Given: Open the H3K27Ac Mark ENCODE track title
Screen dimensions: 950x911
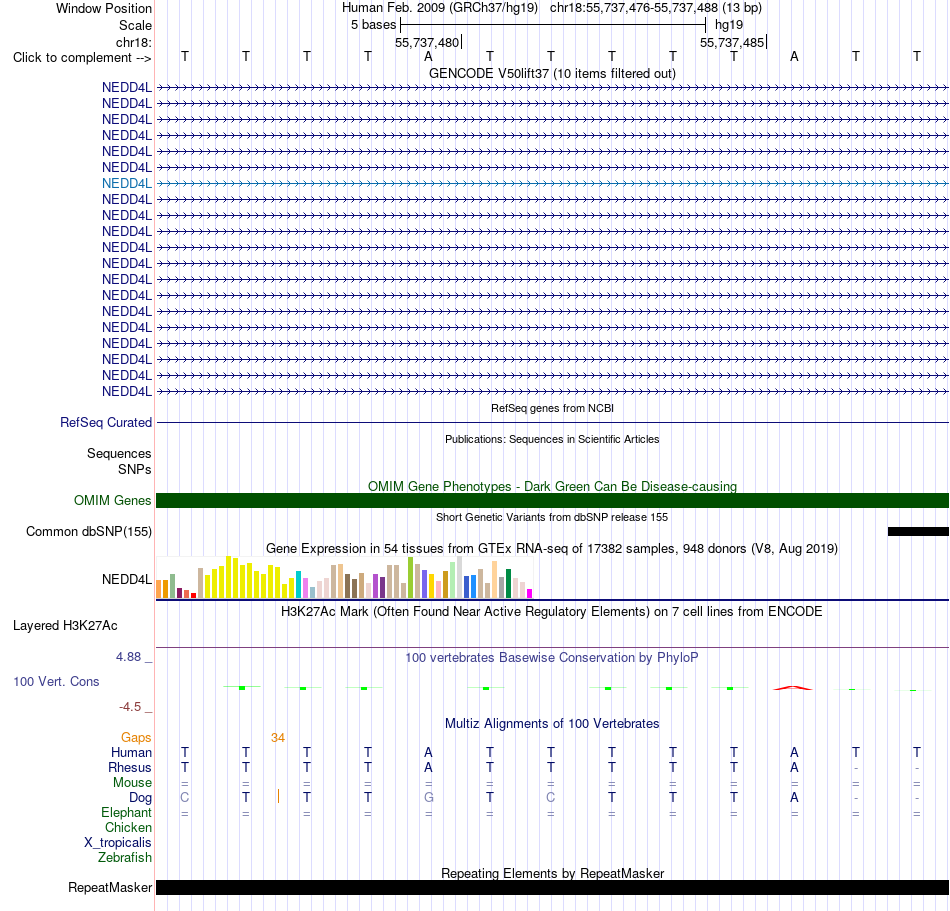Looking at the screenshot, I should [x=552, y=611].
